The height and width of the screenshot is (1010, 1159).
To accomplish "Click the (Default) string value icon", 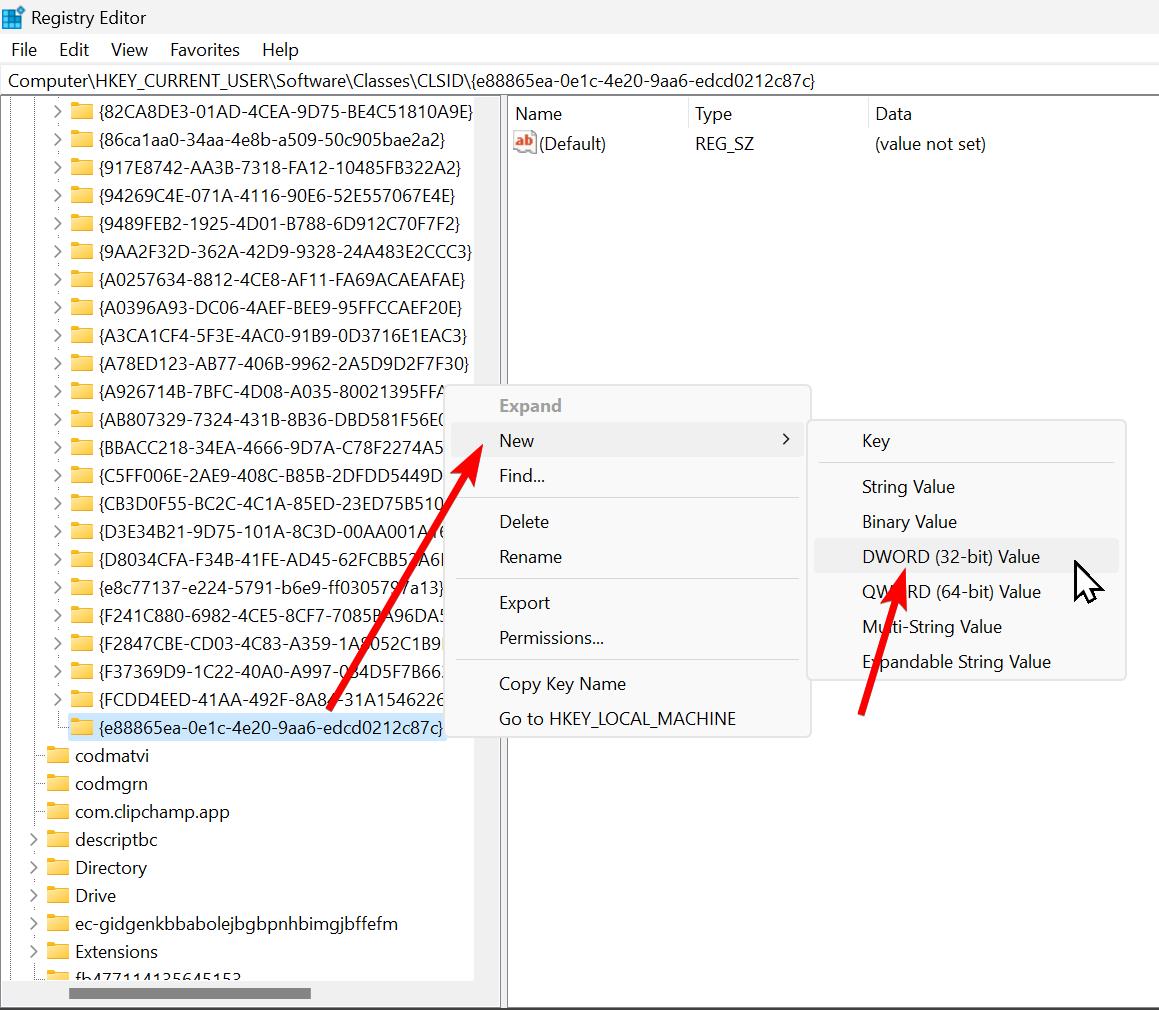I will coord(524,143).
